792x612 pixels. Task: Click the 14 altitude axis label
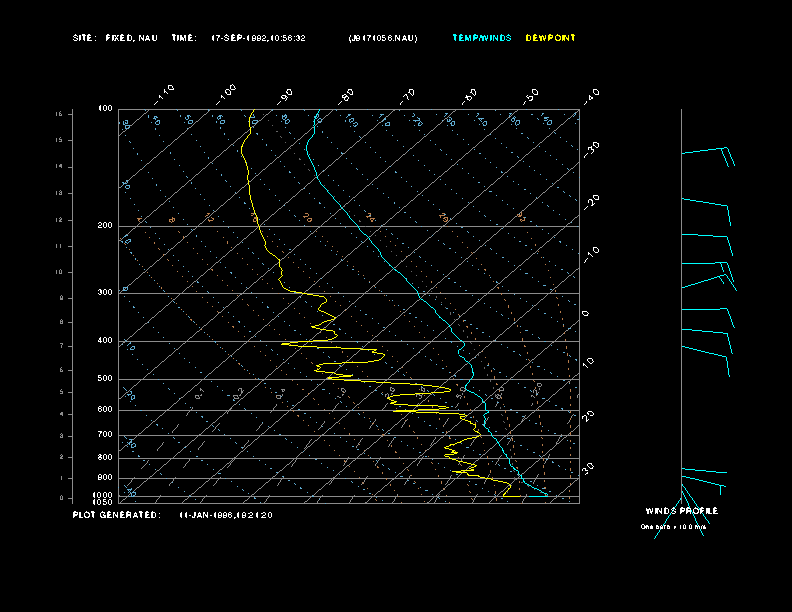pyautogui.click(x=59, y=166)
